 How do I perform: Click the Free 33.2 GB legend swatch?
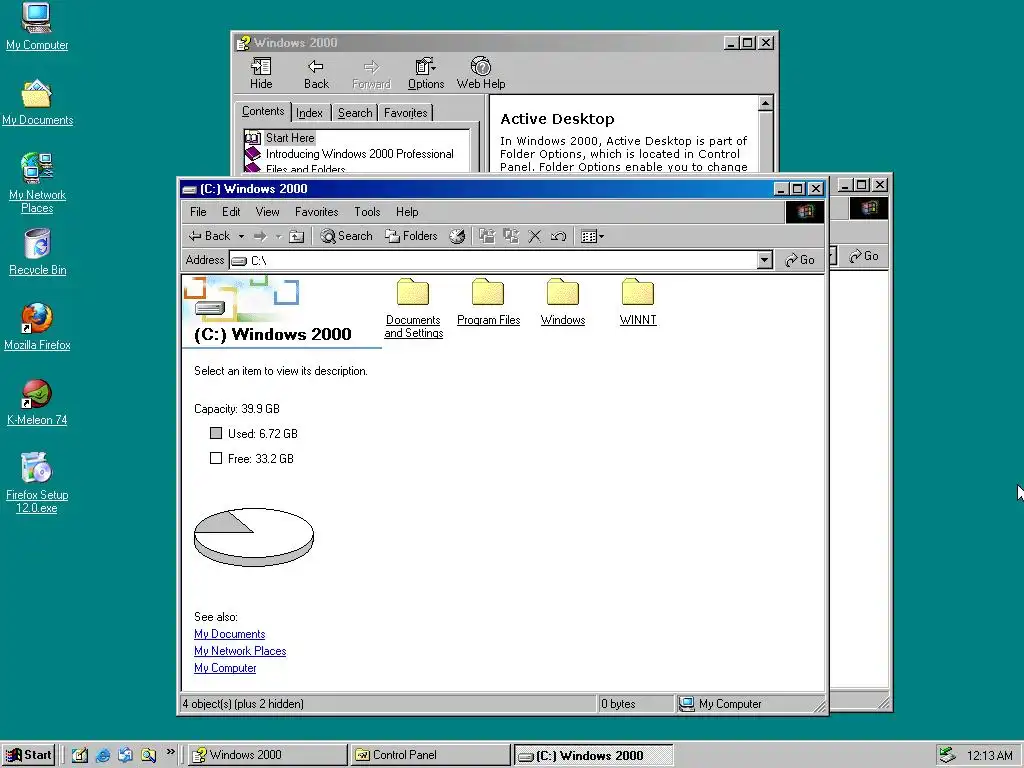click(216, 458)
